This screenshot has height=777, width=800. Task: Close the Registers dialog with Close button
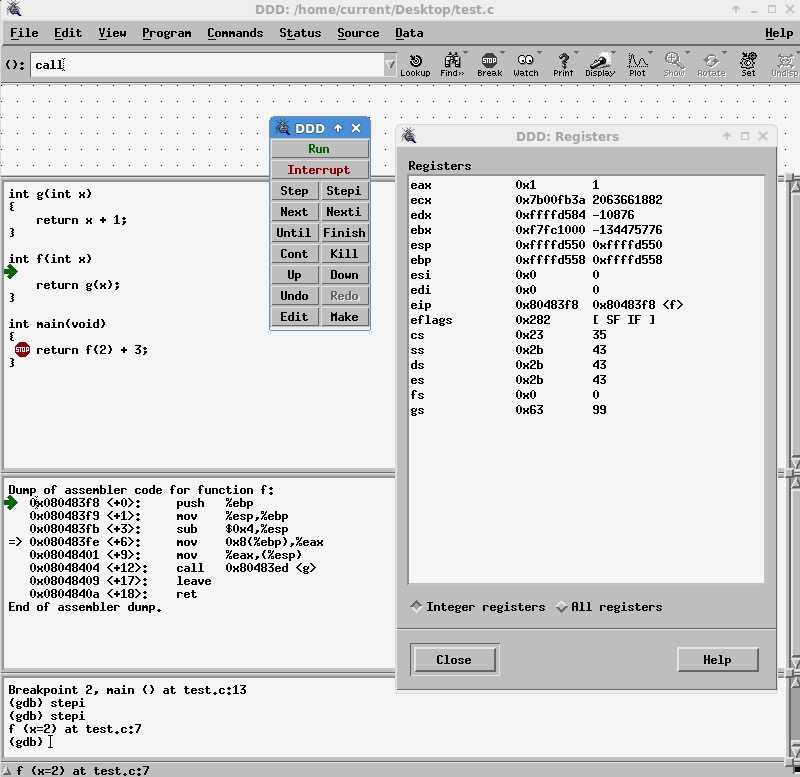click(x=454, y=660)
